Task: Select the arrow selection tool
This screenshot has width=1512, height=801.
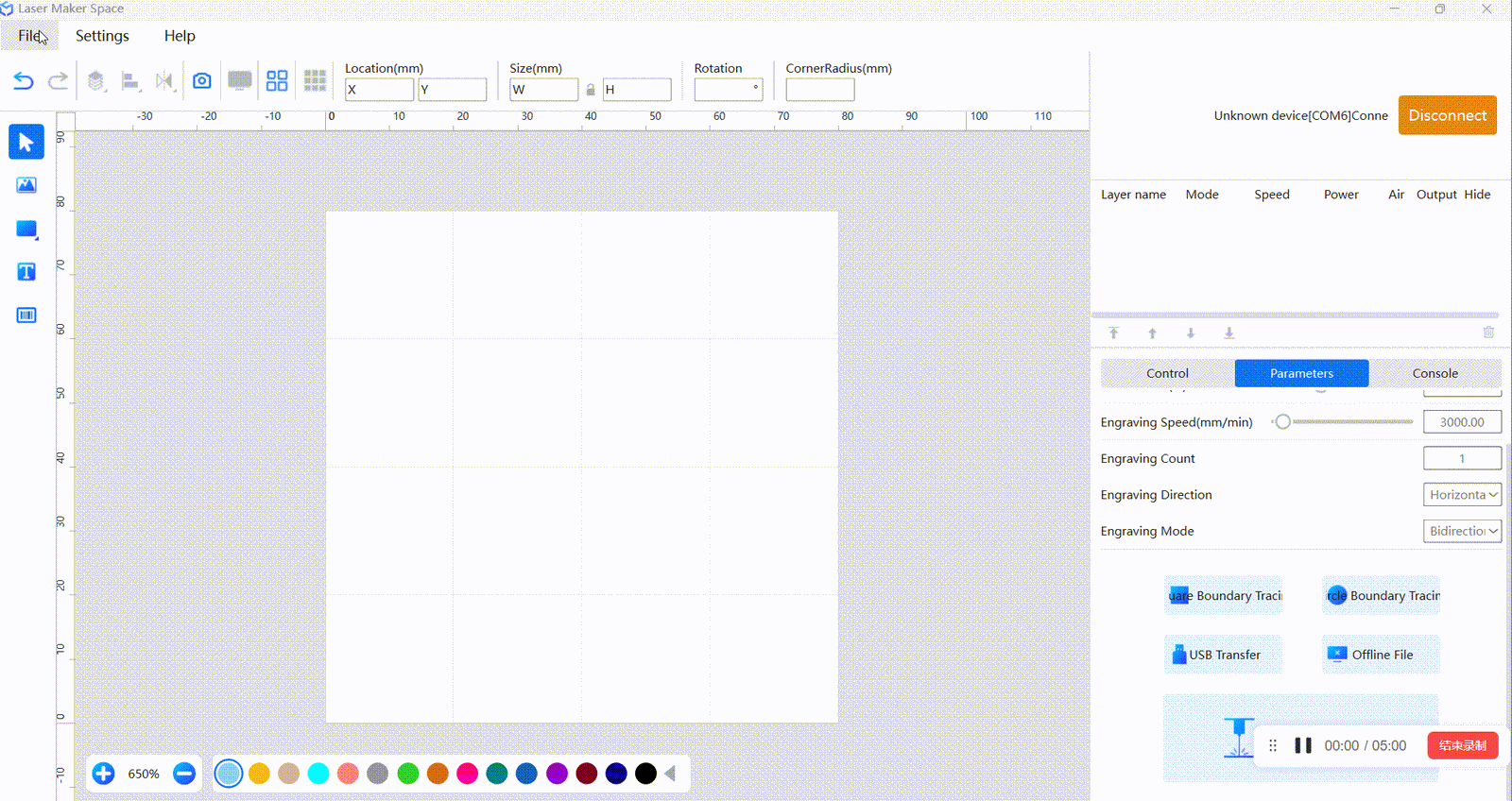Action: [26, 142]
